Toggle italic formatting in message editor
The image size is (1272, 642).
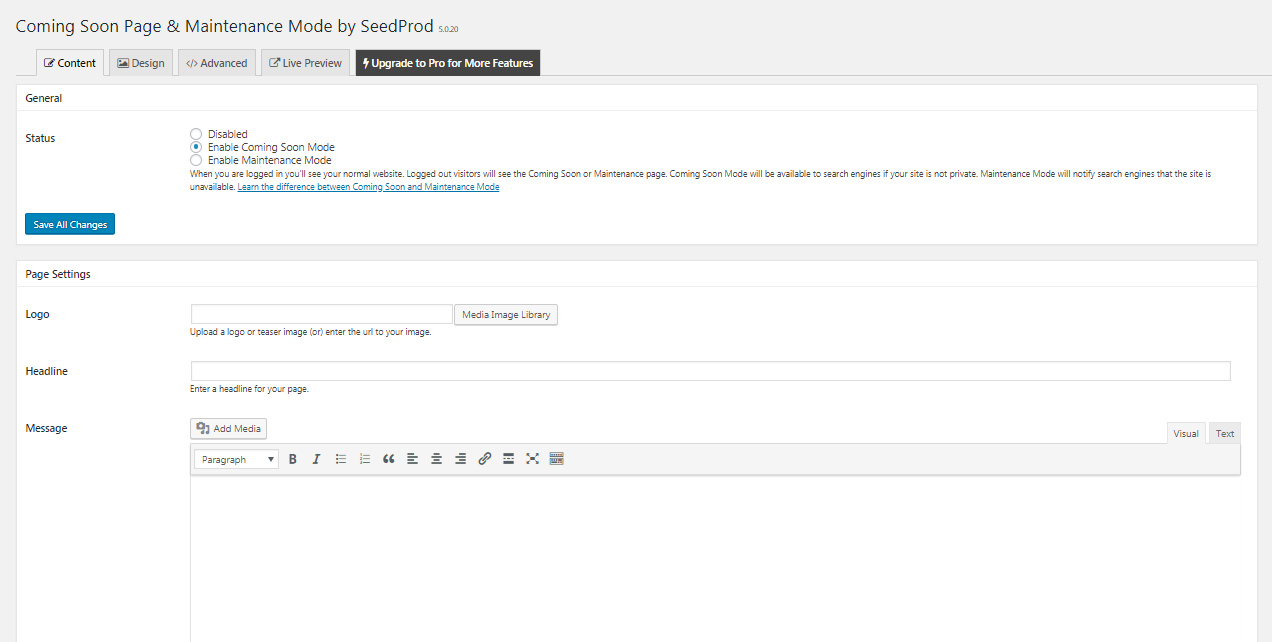[316, 459]
